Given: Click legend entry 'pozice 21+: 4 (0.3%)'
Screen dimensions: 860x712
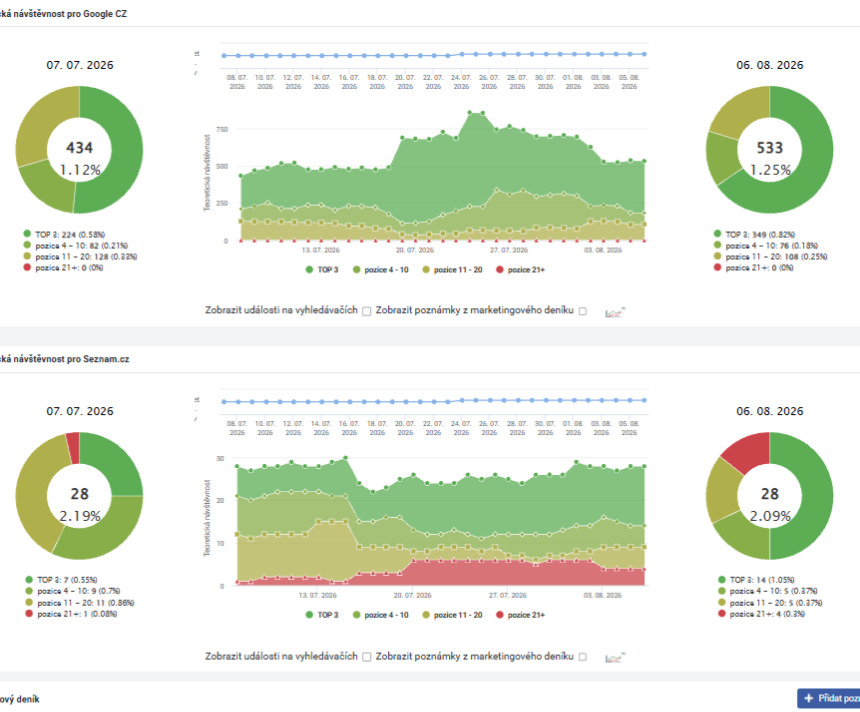Looking at the screenshot, I should (x=761, y=614).
